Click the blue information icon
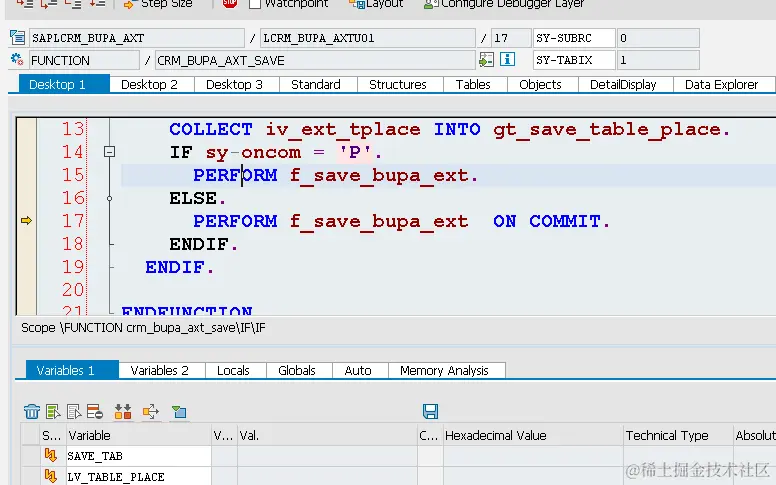776x485 pixels. pos(507,60)
